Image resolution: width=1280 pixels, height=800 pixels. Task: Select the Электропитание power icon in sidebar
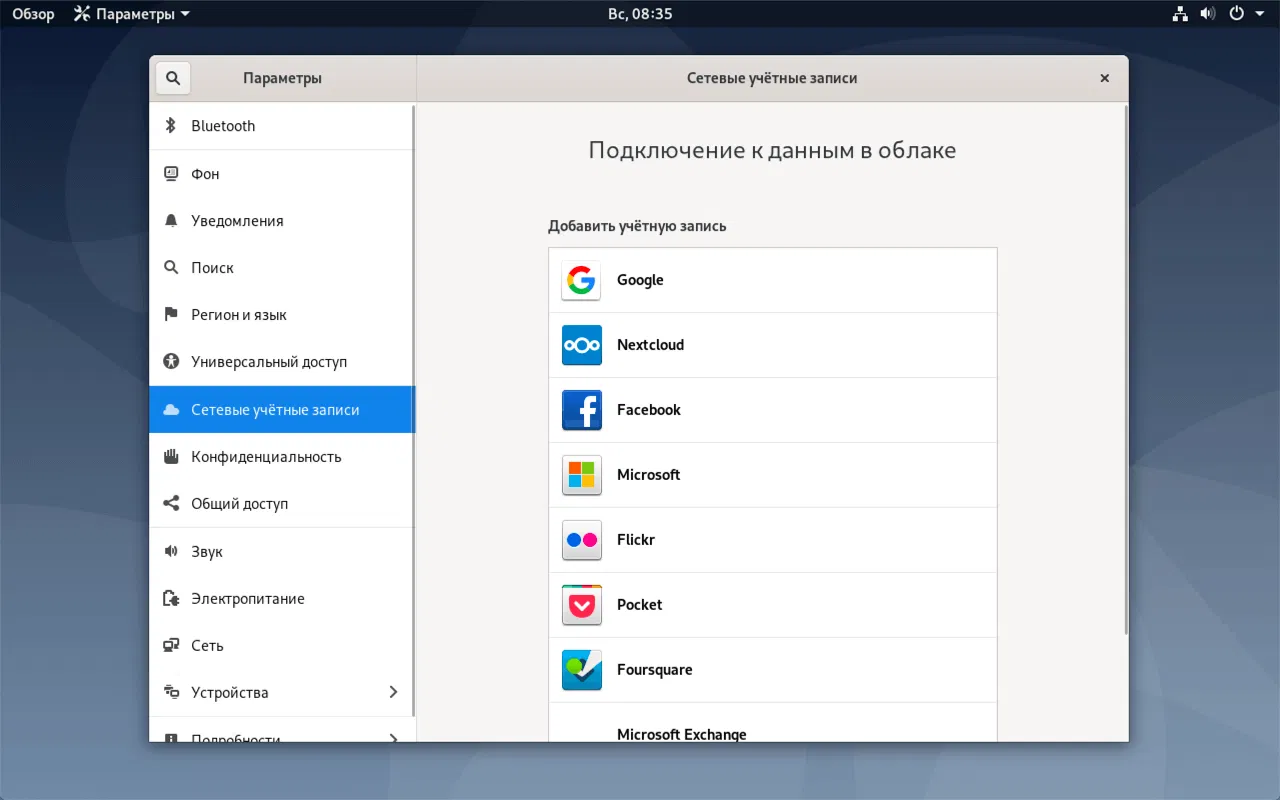(x=171, y=598)
